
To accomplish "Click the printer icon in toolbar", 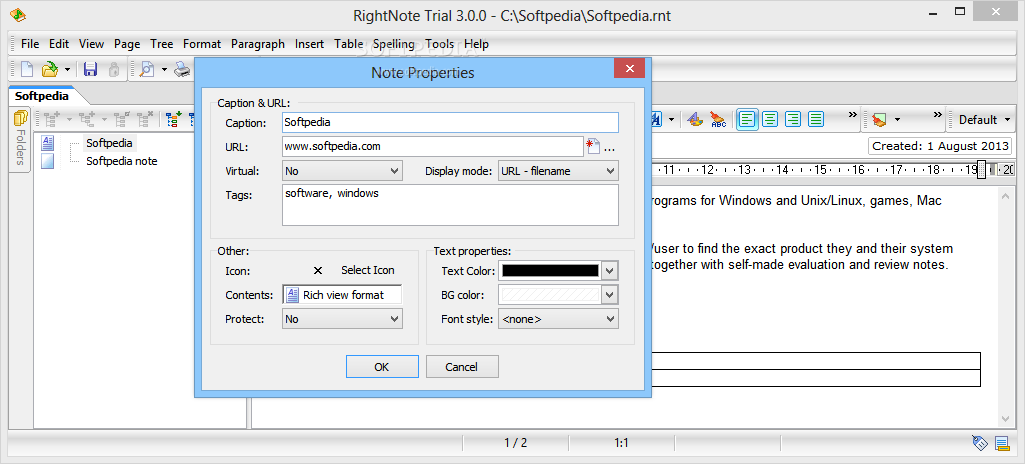I will coord(182,69).
